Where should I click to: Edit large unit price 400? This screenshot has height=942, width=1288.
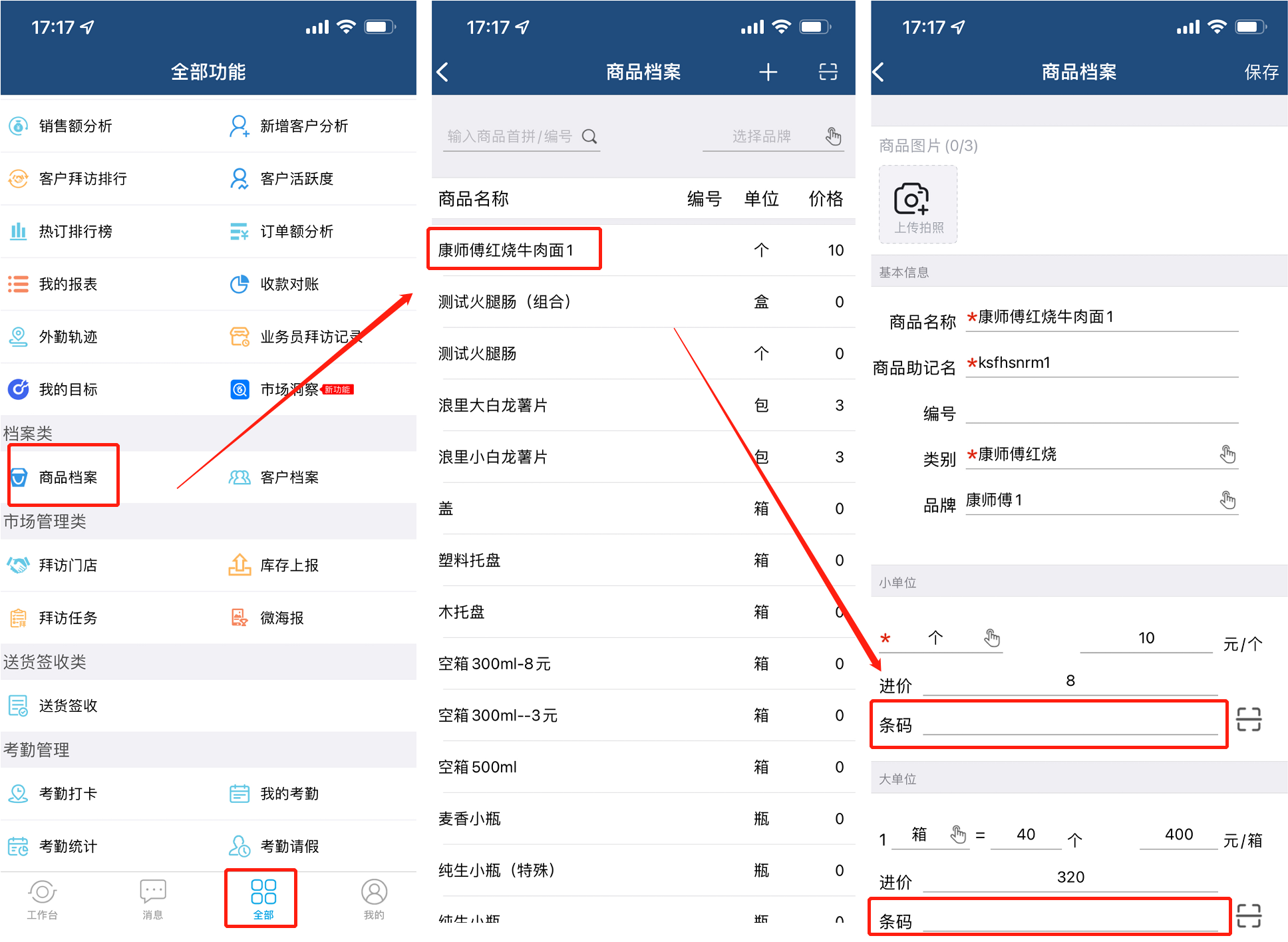(x=1178, y=835)
